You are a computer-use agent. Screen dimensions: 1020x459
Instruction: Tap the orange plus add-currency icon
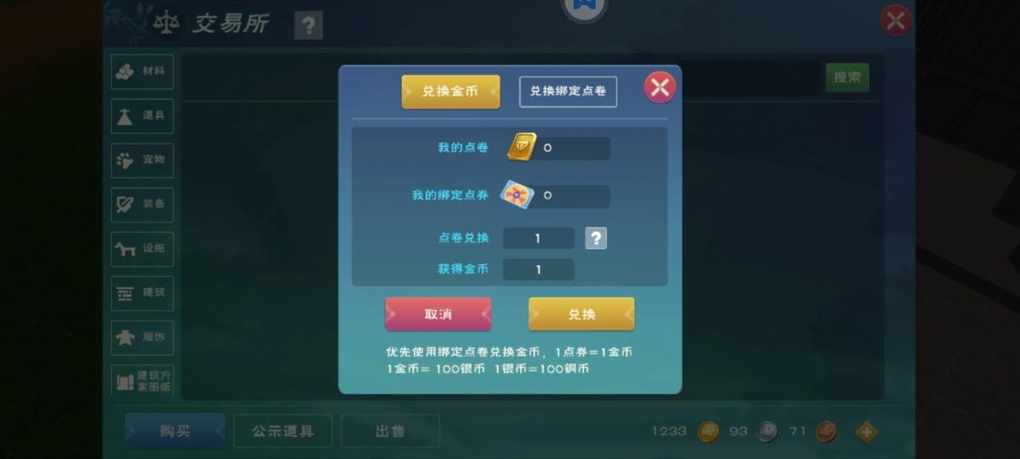[x=866, y=431]
